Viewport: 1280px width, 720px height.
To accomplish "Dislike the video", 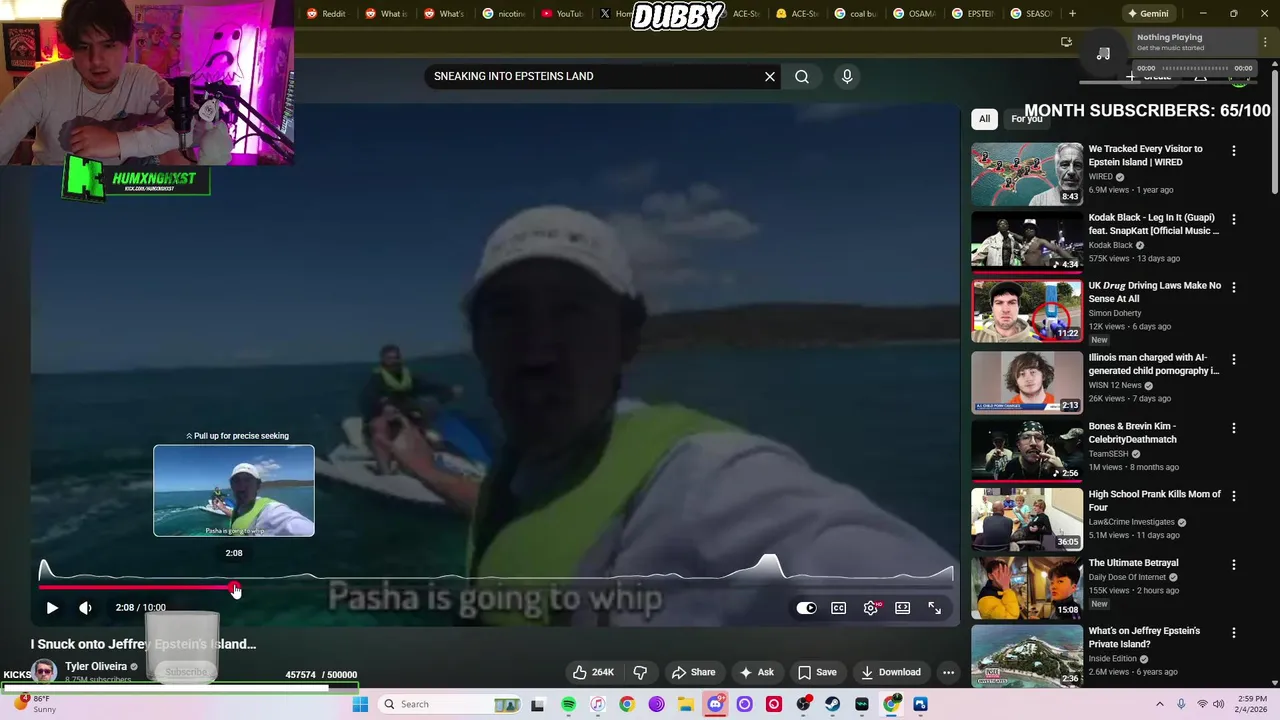I will point(640,672).
